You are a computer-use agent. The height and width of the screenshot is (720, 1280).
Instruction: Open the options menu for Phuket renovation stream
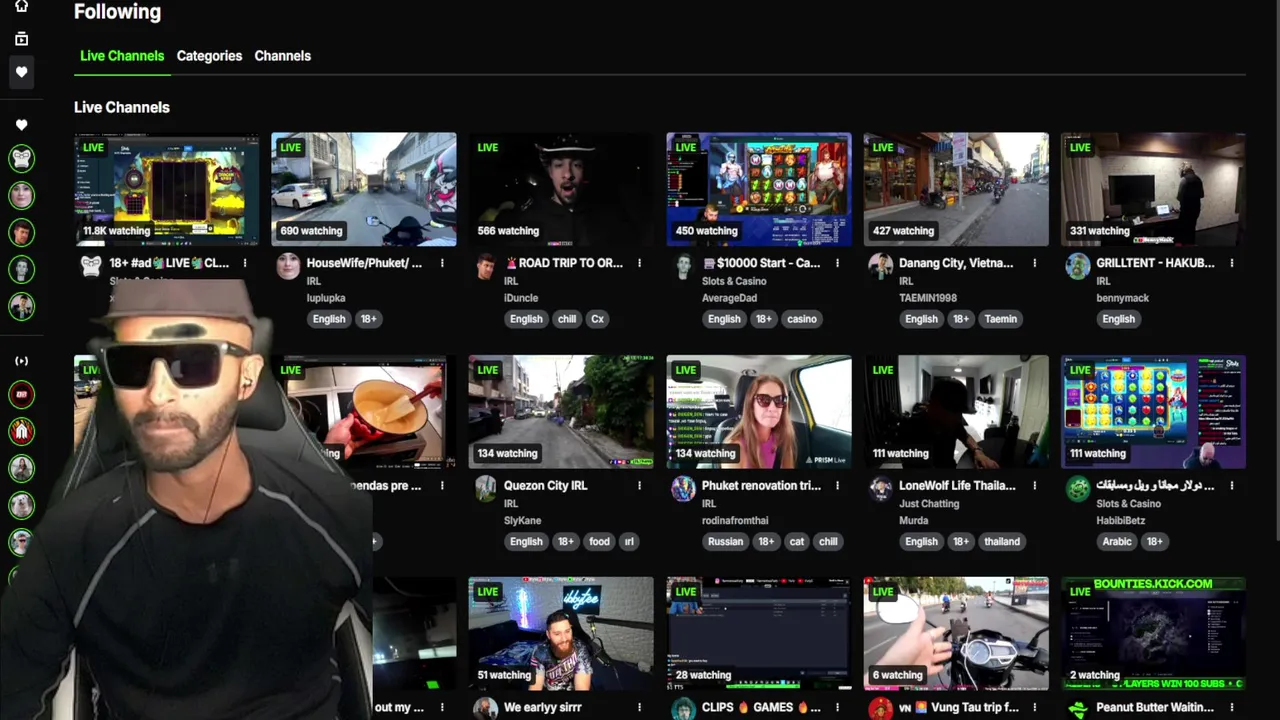coord(837,485)
